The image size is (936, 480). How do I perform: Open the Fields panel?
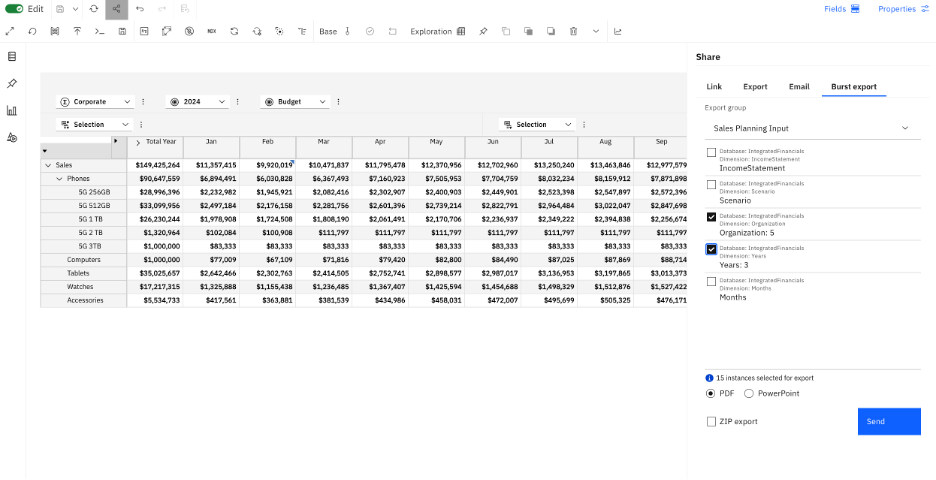coord(842,9)
